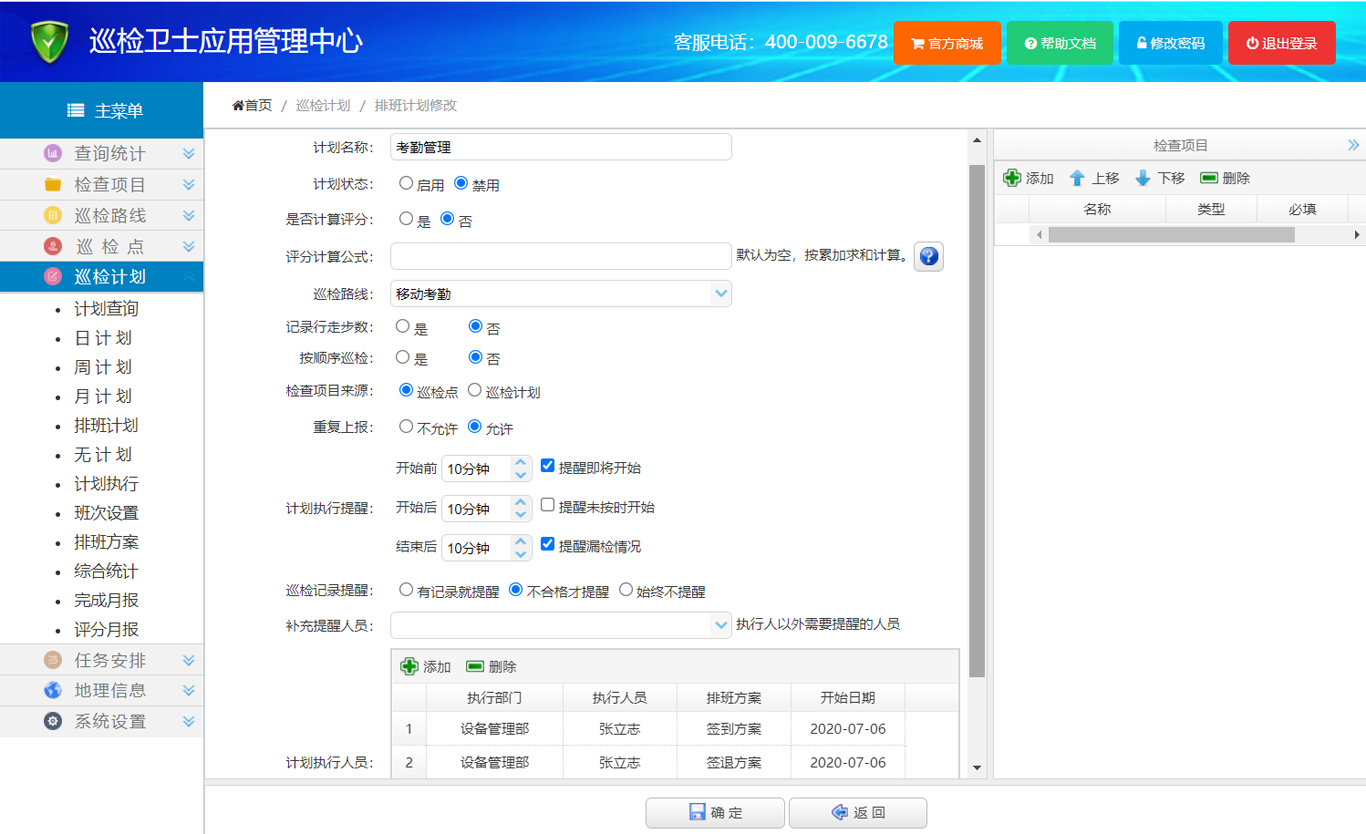This screenshot has width=1366, height=834.
Task: Click the 确定 save button
Action: point(715,813)
